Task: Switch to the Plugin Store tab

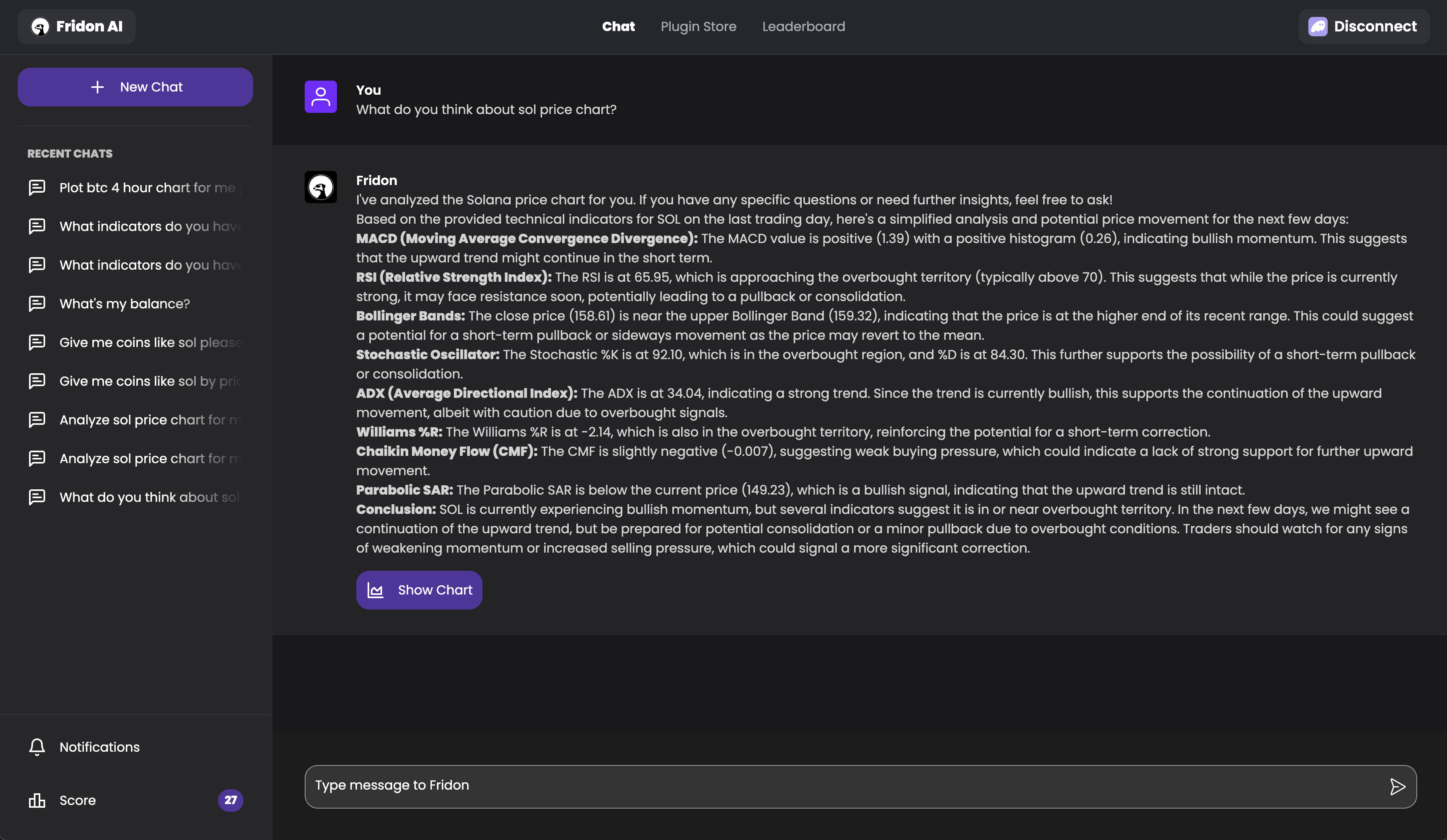Action: click(x=698, y=27)
